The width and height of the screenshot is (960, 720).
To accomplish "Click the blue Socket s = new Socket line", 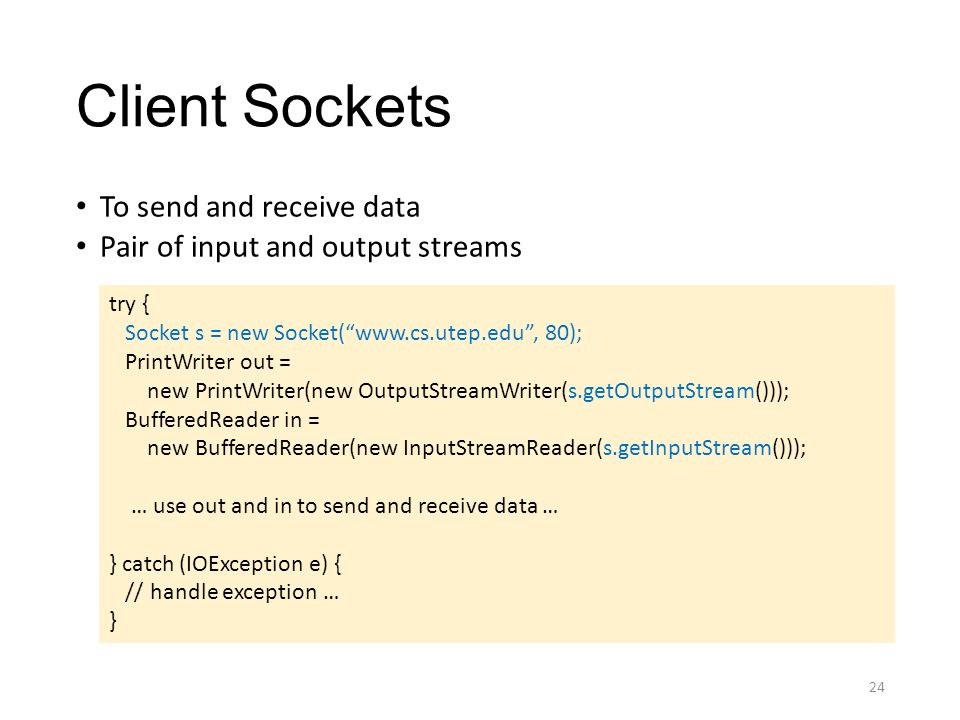I will coord(353,332).
